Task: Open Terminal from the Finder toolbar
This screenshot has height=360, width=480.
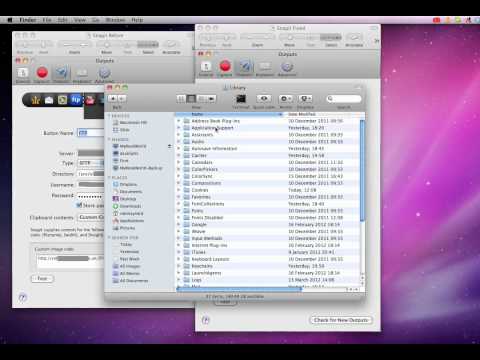Action: pyautogui.click(x=241, y=99)
